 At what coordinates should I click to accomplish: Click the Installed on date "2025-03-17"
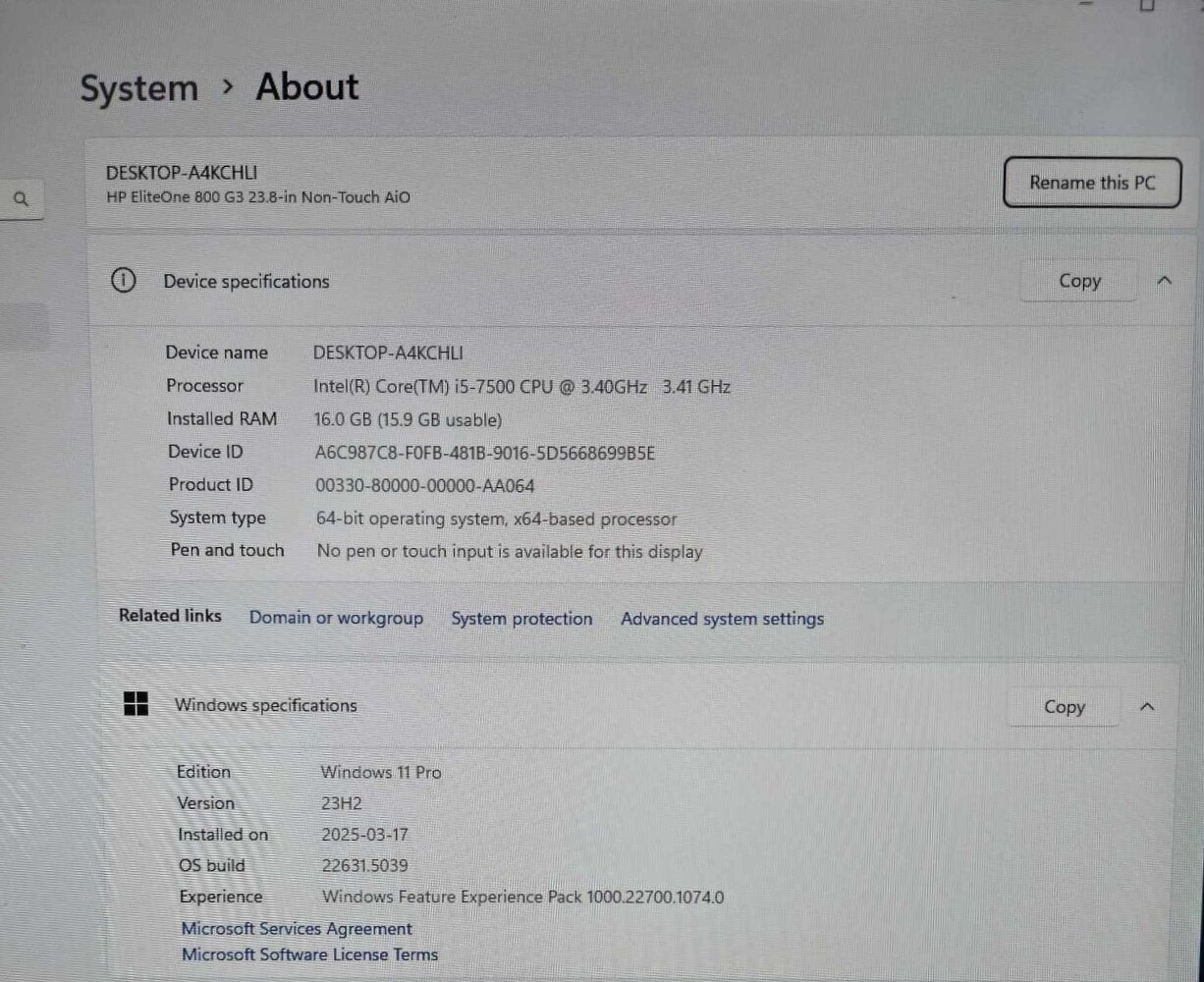click(364, 835)
